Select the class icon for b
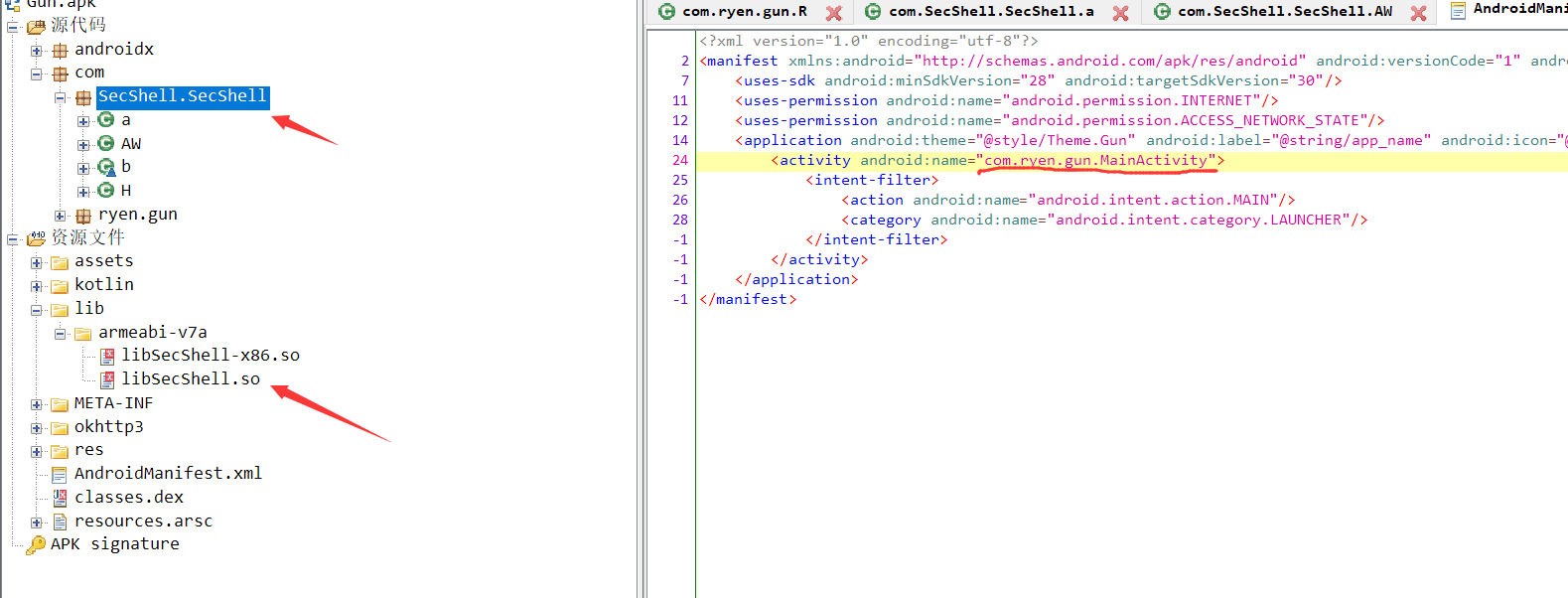Screen dimensions: 1568x598 (106, 167)
